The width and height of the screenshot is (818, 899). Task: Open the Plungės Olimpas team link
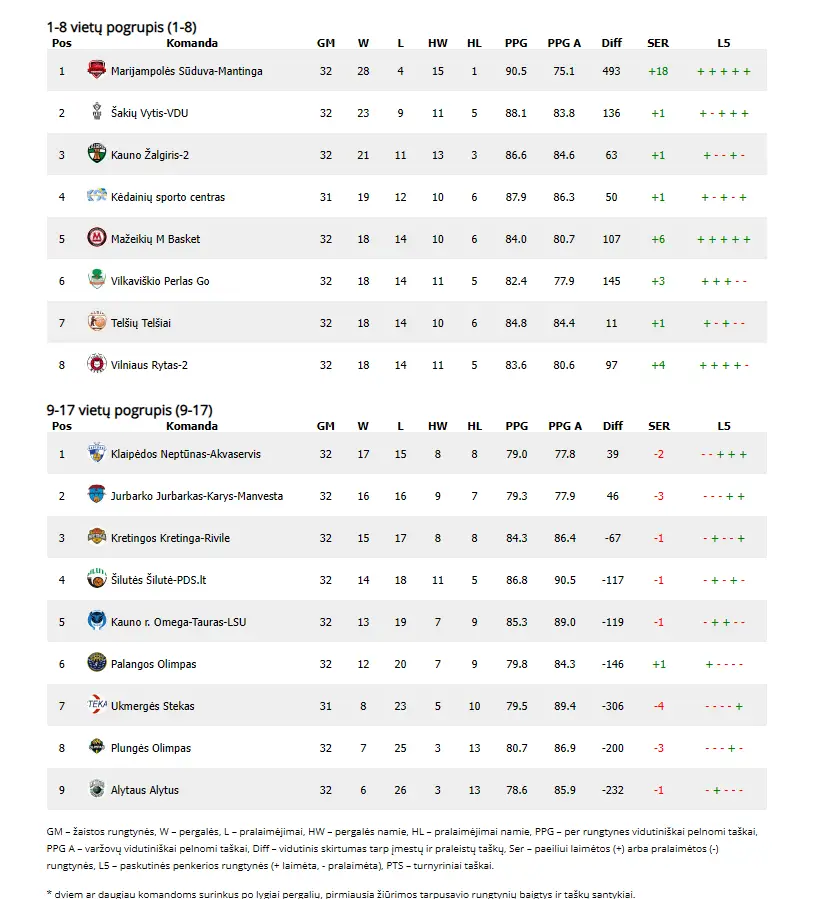[x=151, y=748]
